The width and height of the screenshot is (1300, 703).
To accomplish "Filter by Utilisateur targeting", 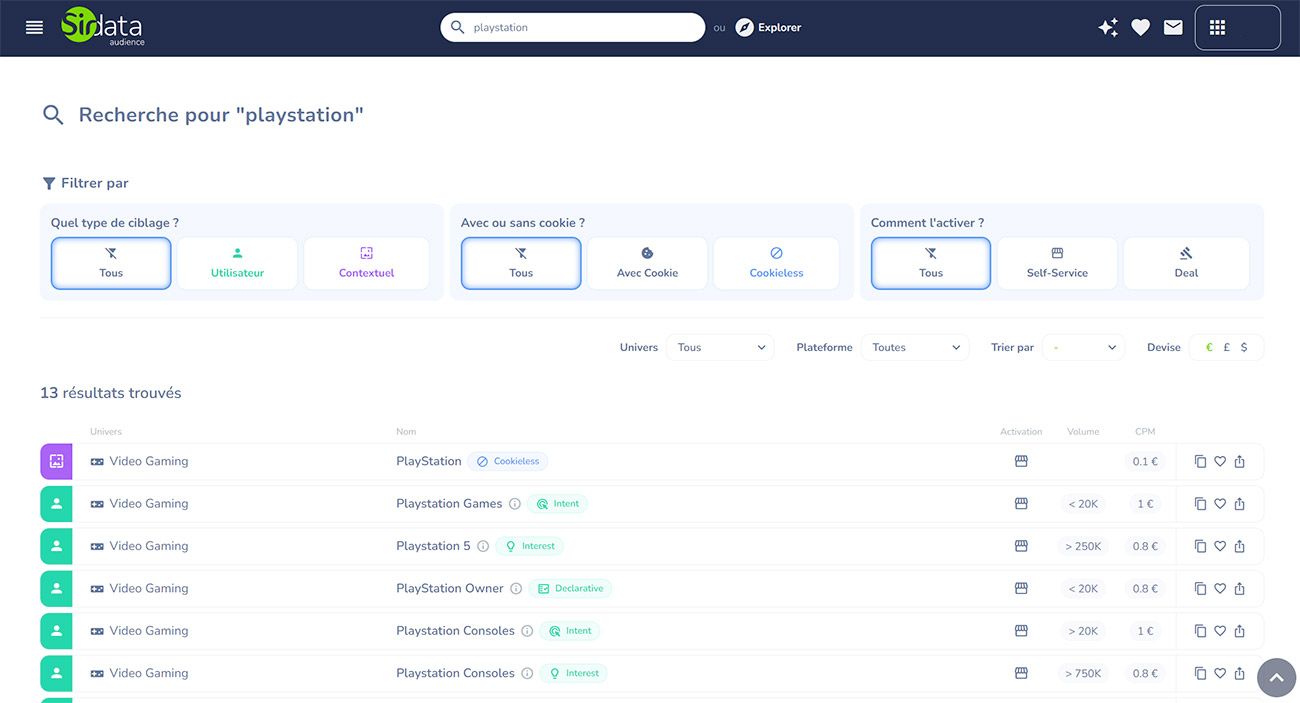I will tap(237, 263).
